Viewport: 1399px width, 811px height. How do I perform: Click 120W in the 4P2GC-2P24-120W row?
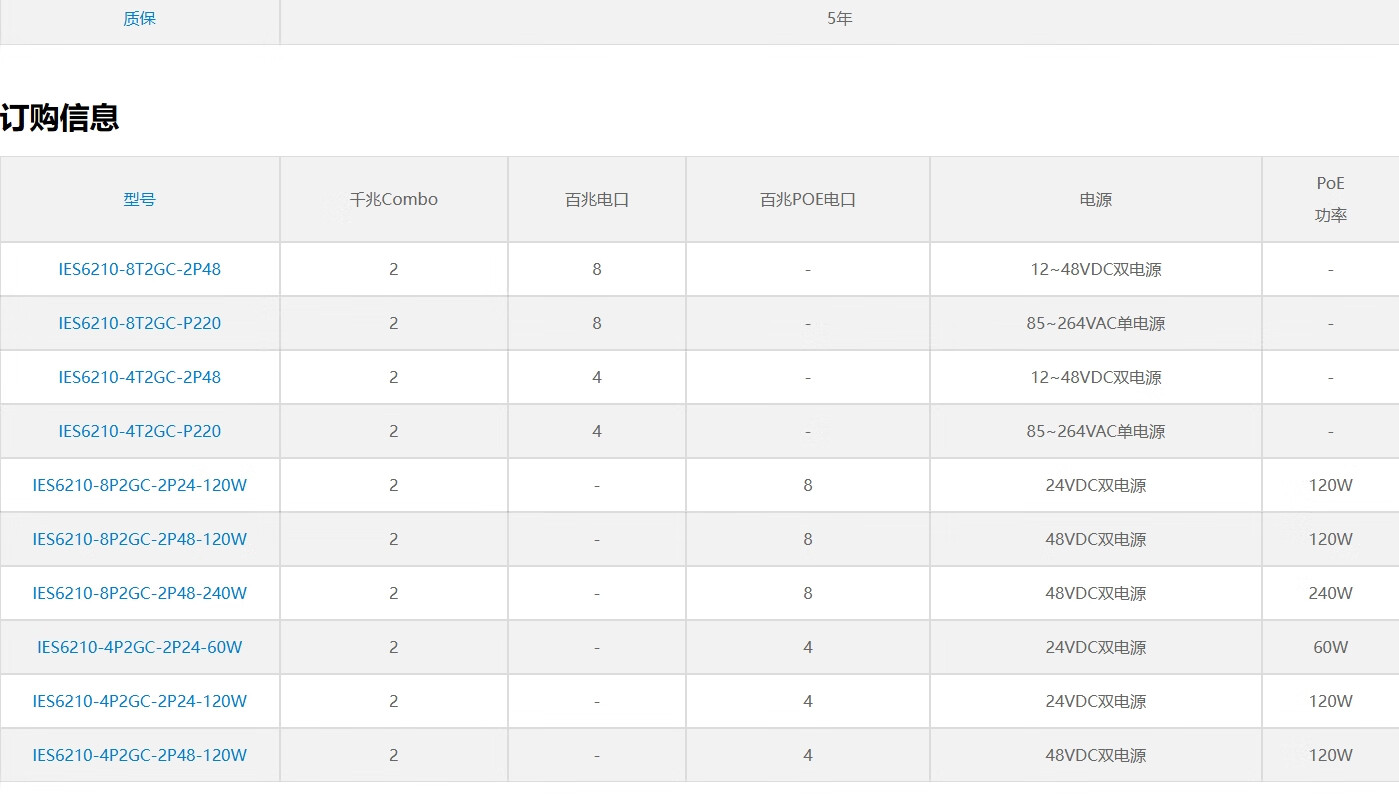click(x=1331, y=701)
